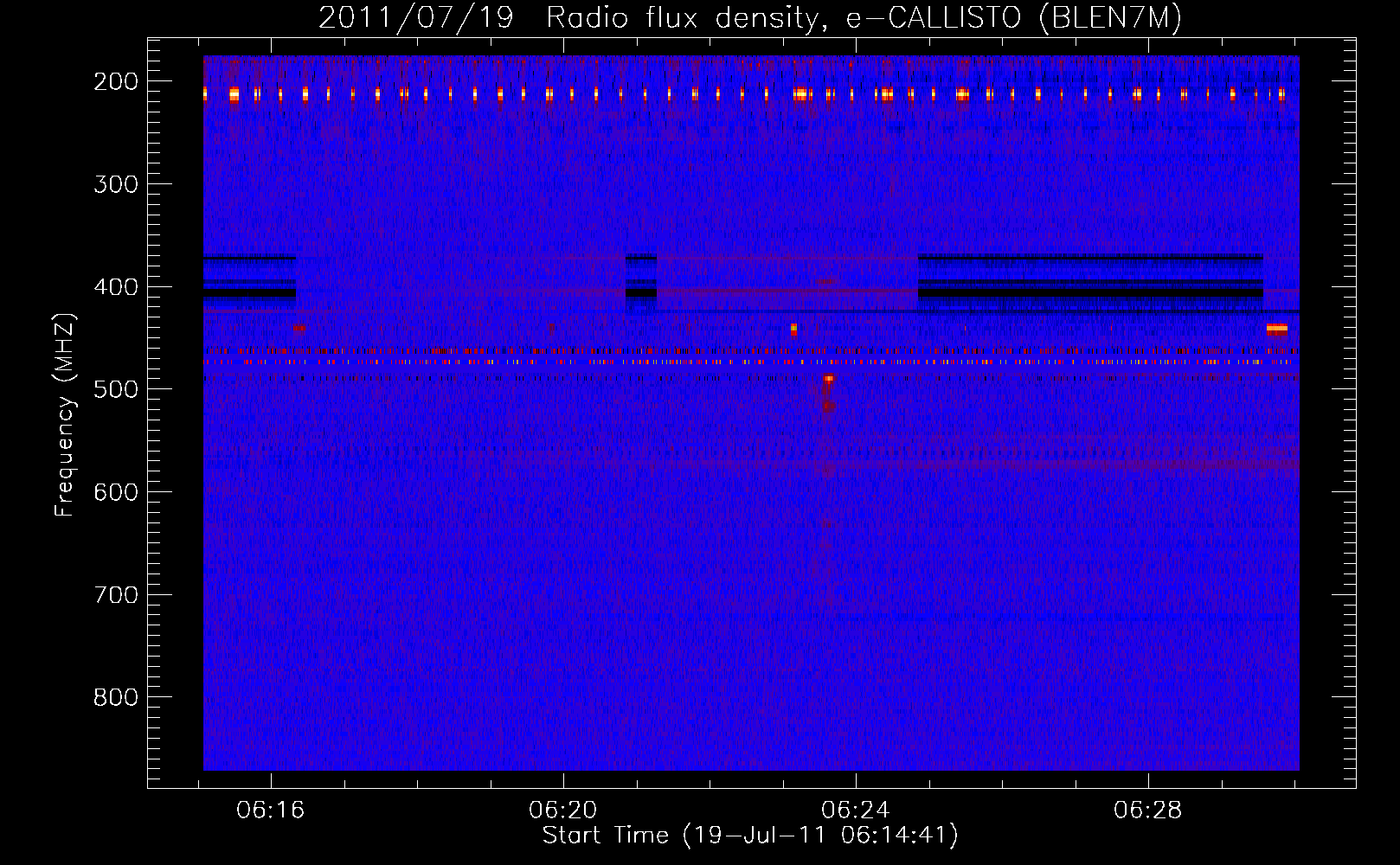Select the 700 frequency tick label

[115, 595]
